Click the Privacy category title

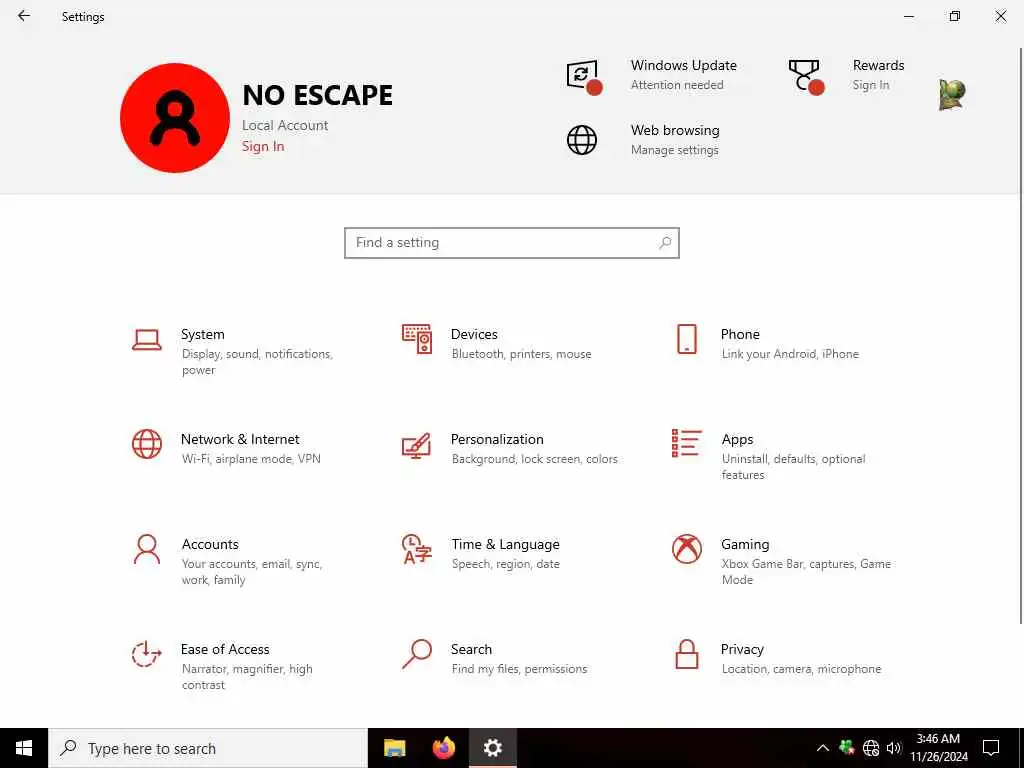pos(742,649)
